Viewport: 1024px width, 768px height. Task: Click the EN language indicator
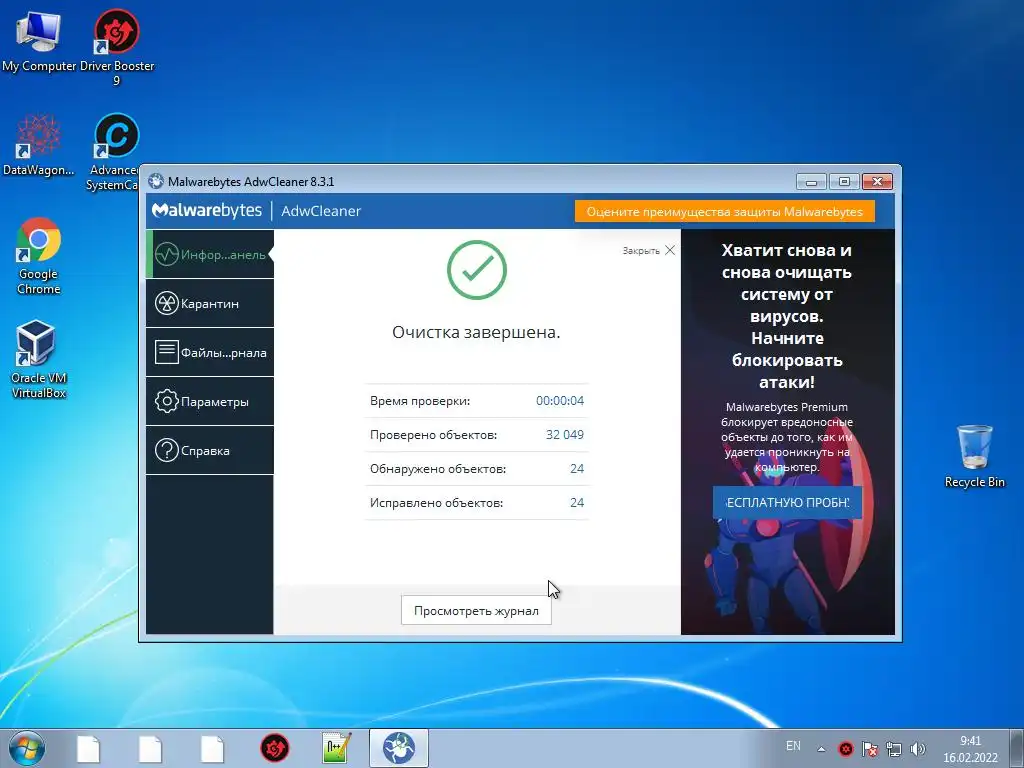coord(793,746)
